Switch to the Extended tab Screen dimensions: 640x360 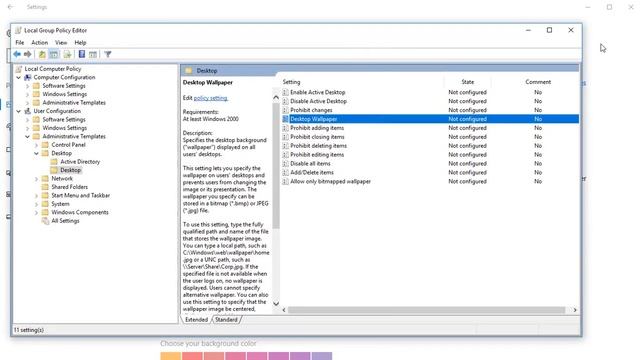point(196,320)
